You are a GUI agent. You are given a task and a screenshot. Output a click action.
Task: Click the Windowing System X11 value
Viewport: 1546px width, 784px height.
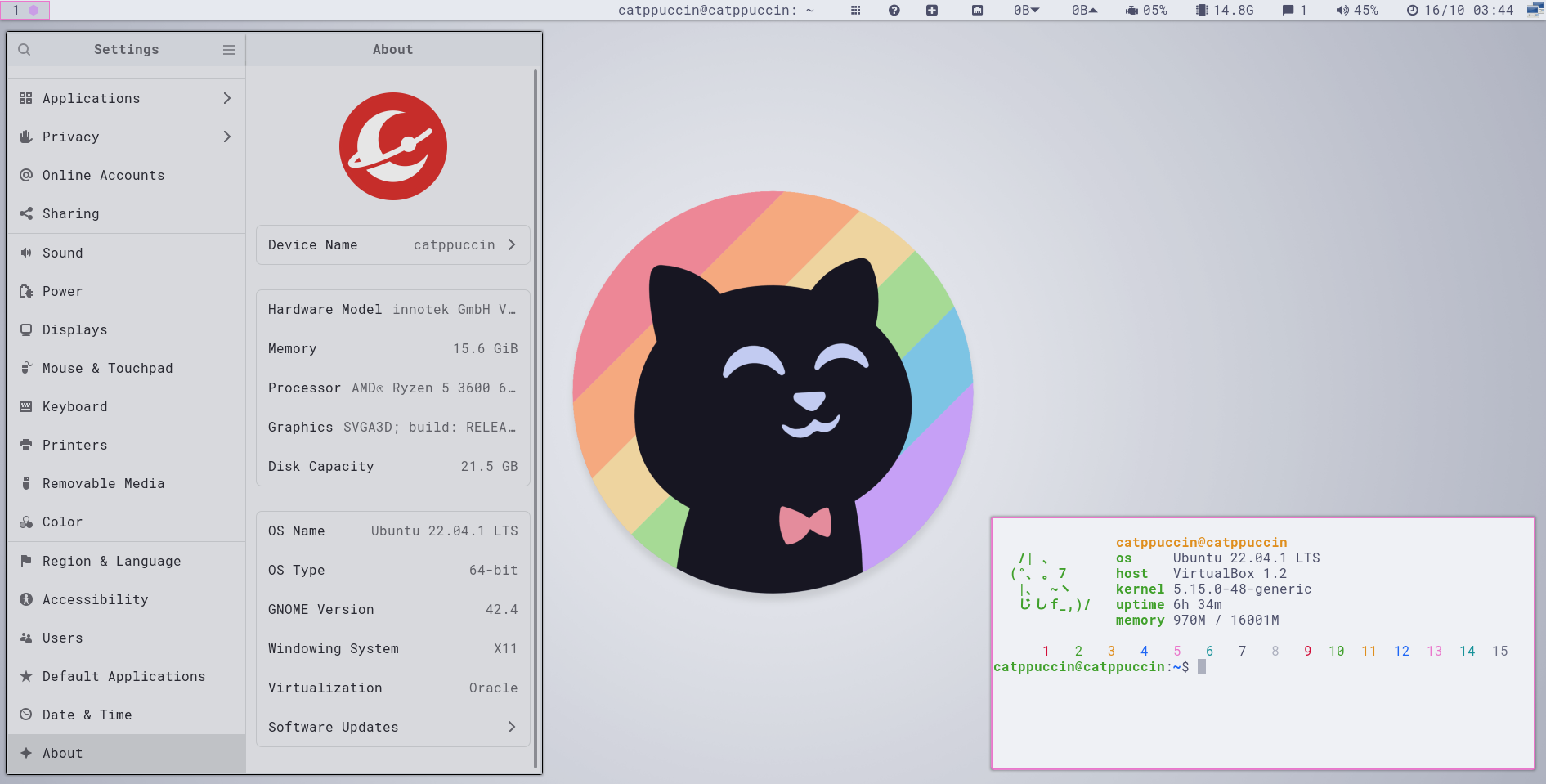point(505,648)
